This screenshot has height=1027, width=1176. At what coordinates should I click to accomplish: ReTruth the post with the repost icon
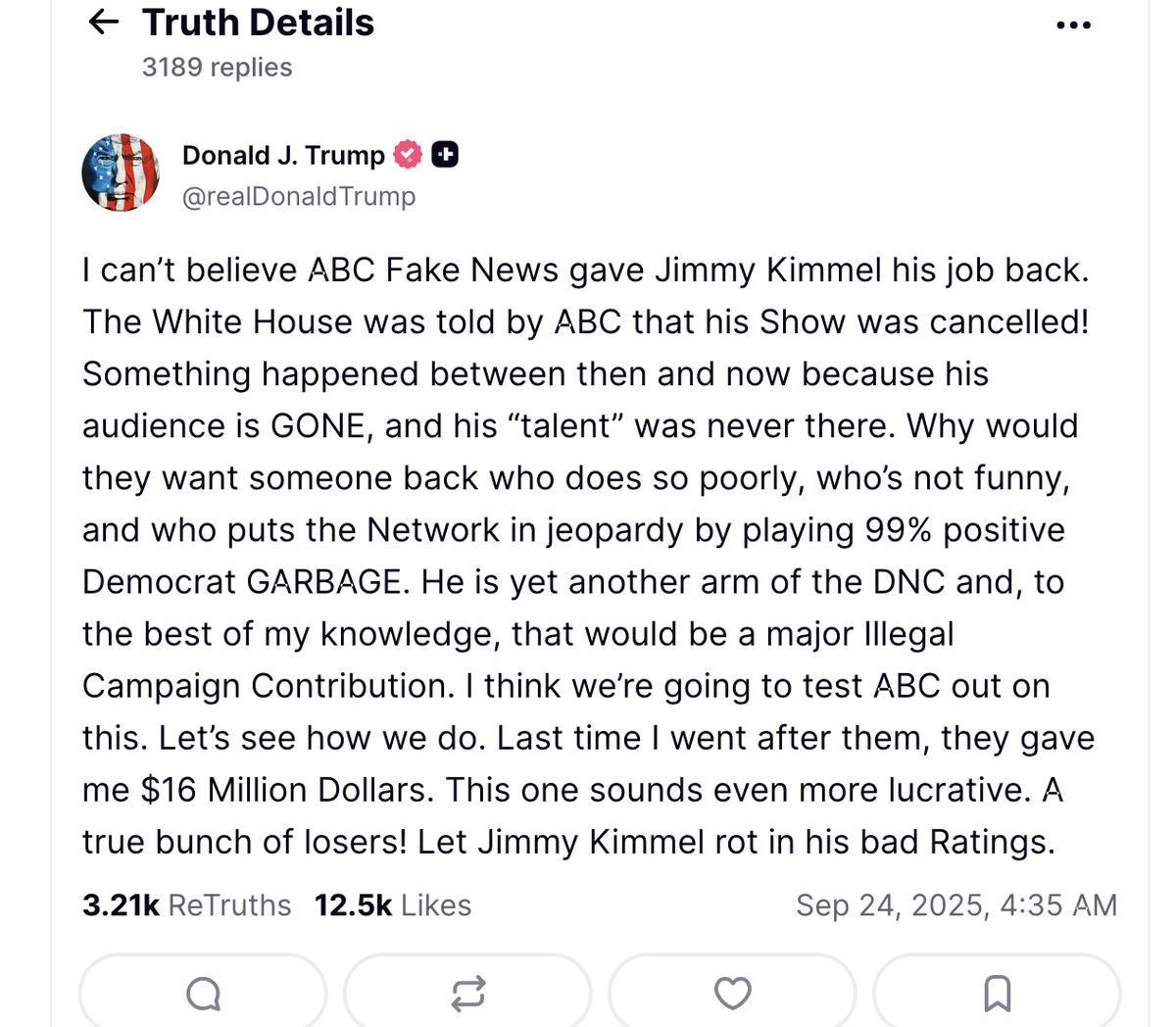click(x=467, y=994)
